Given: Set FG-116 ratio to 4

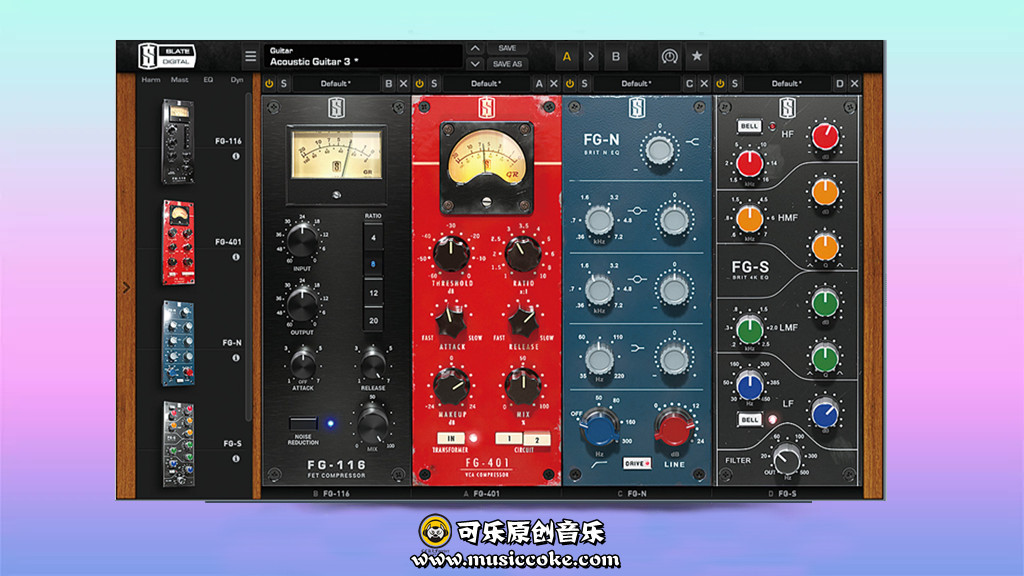Looking at the screenshot, I should tap(373, 238).
